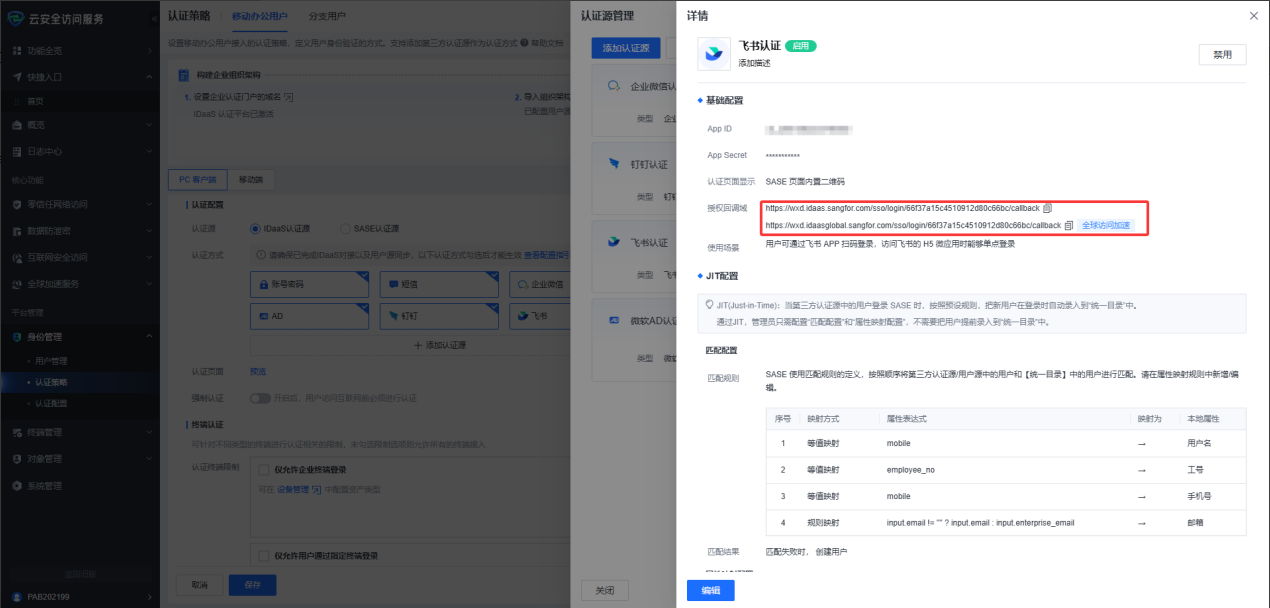Switch to the 移动端 tab
Viewport: 1270px width, 608px height.
pyautogui.click(x=249, y=180)
